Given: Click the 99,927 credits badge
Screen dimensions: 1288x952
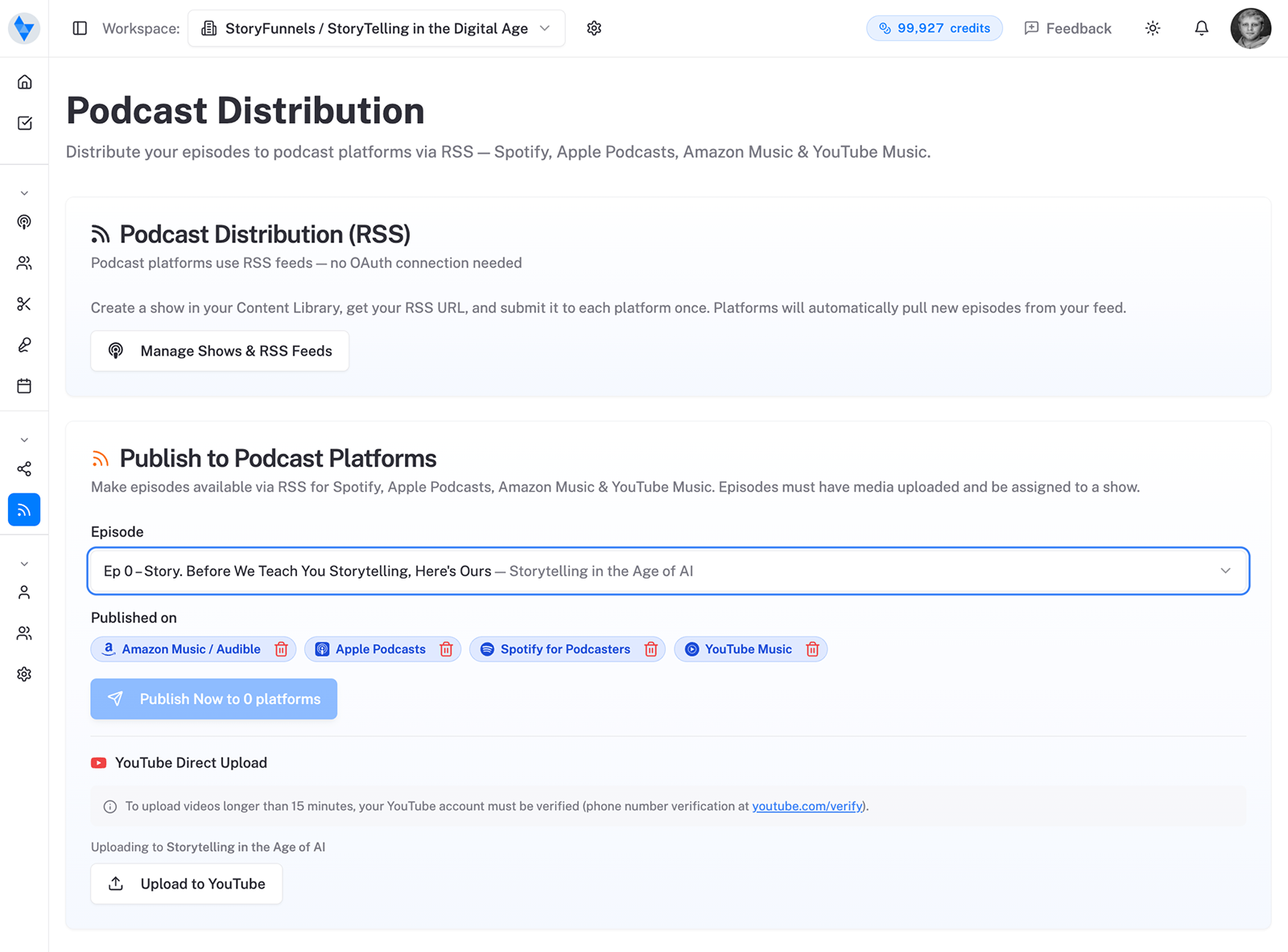Looking at the screenshot, I should point(935,28).
